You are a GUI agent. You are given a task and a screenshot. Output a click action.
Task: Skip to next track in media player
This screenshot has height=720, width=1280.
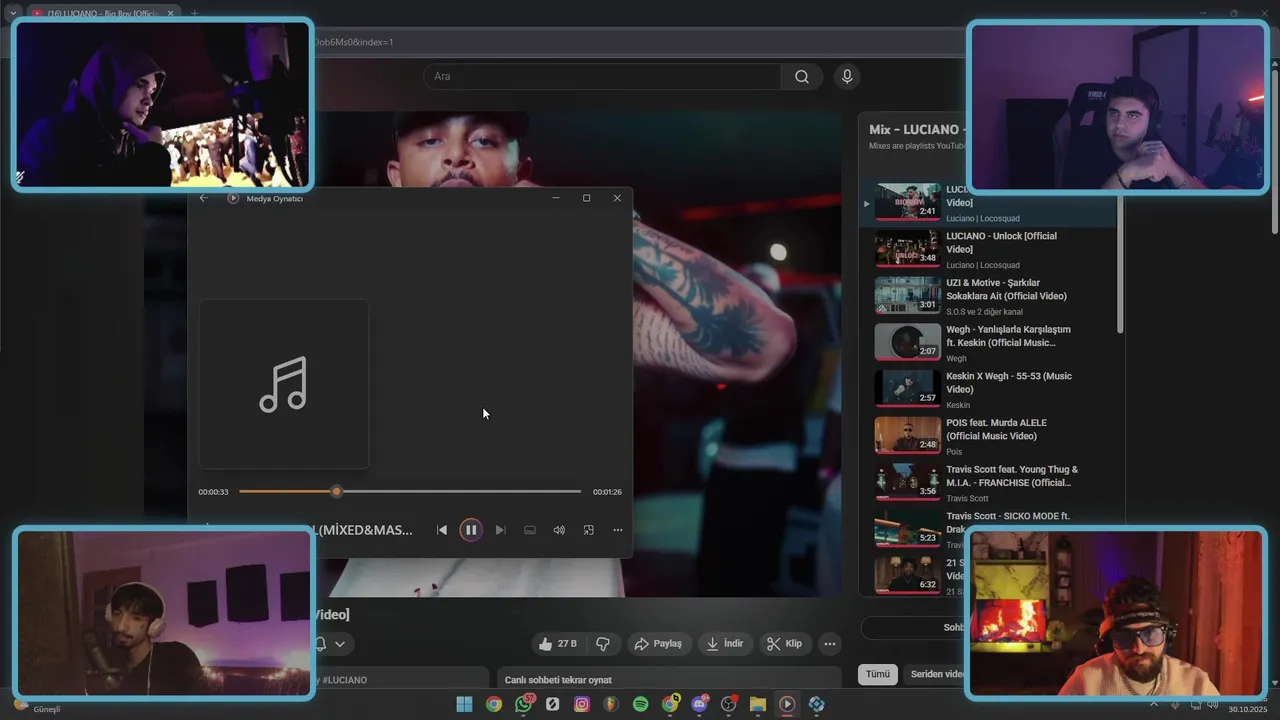[500, 530]
